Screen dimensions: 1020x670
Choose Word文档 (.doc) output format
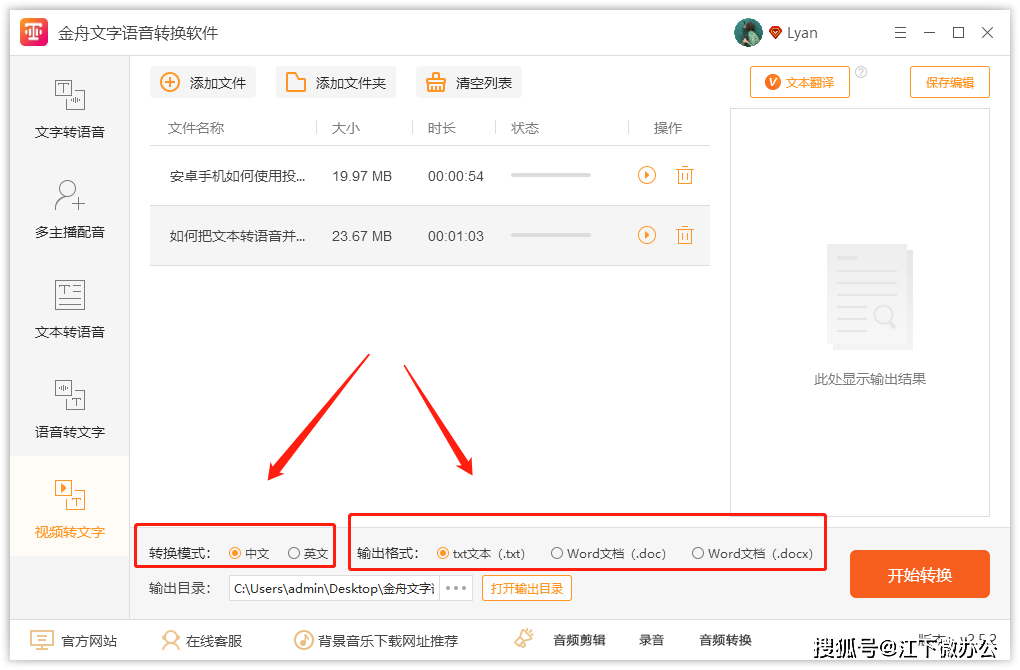coord(608,554)
